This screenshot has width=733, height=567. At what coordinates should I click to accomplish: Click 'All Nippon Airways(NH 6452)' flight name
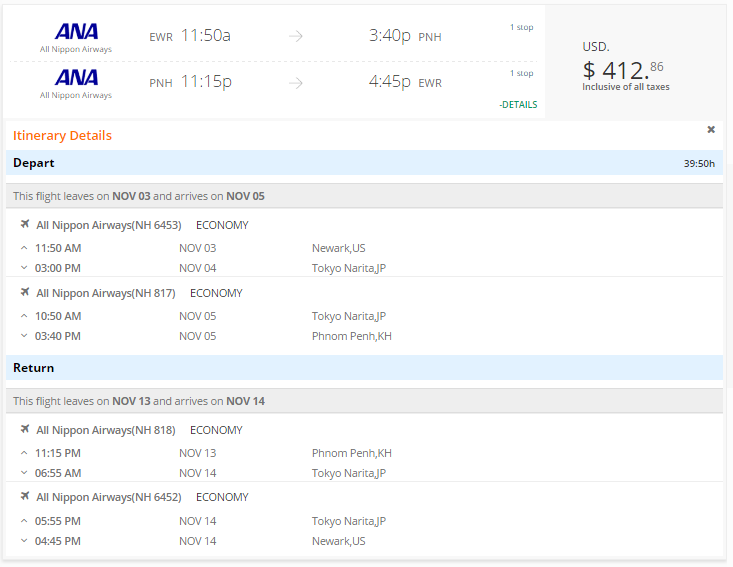tap(109, 497)
